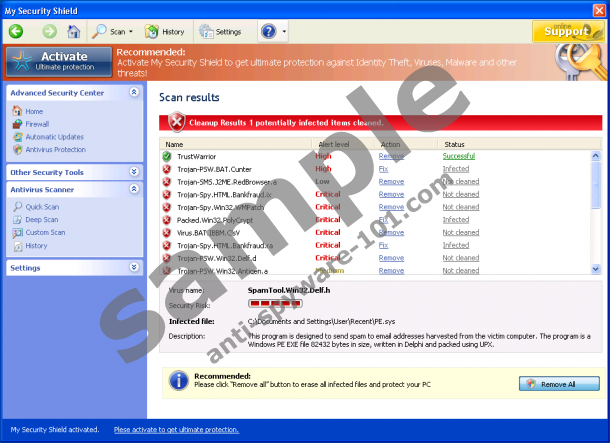Open the Scan dropdown in the toolbar
The image size is (610, 443).
tap(112, 31)
